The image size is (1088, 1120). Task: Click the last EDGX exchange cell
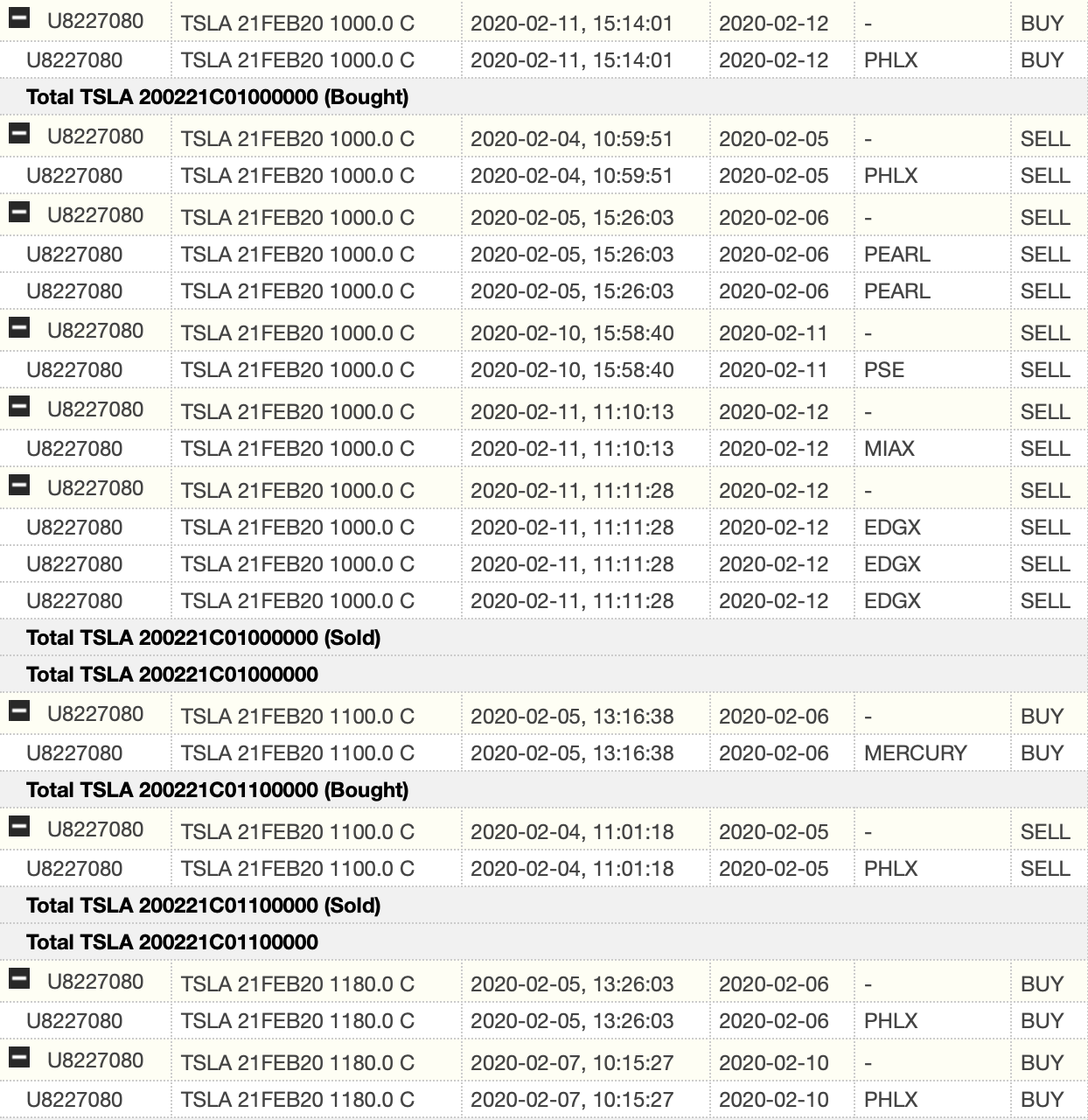[x=891, y=601]
